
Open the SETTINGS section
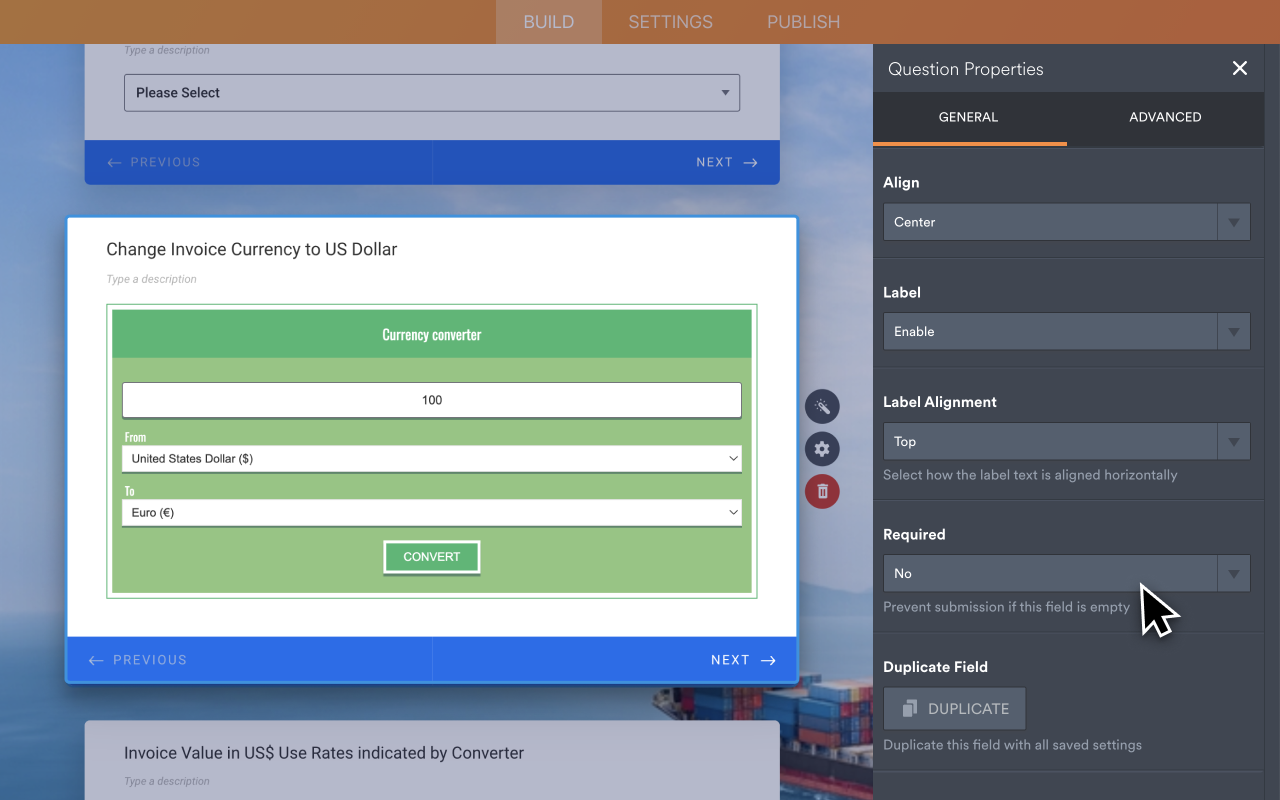pos(669,21)
